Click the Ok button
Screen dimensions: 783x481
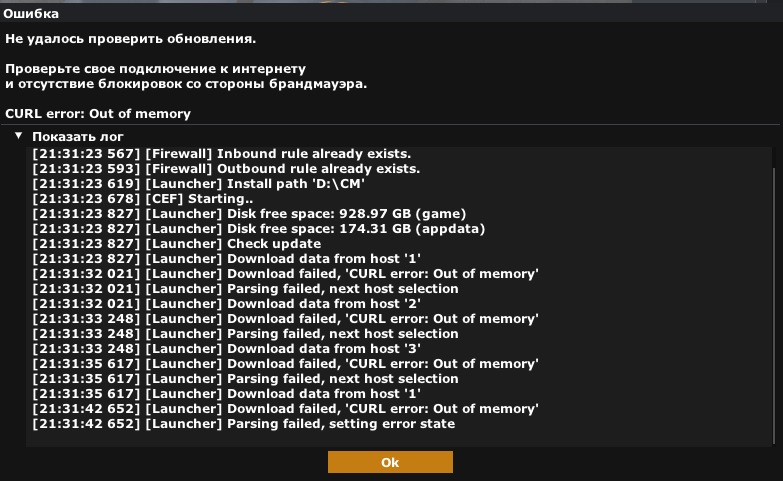click(390, 462)
